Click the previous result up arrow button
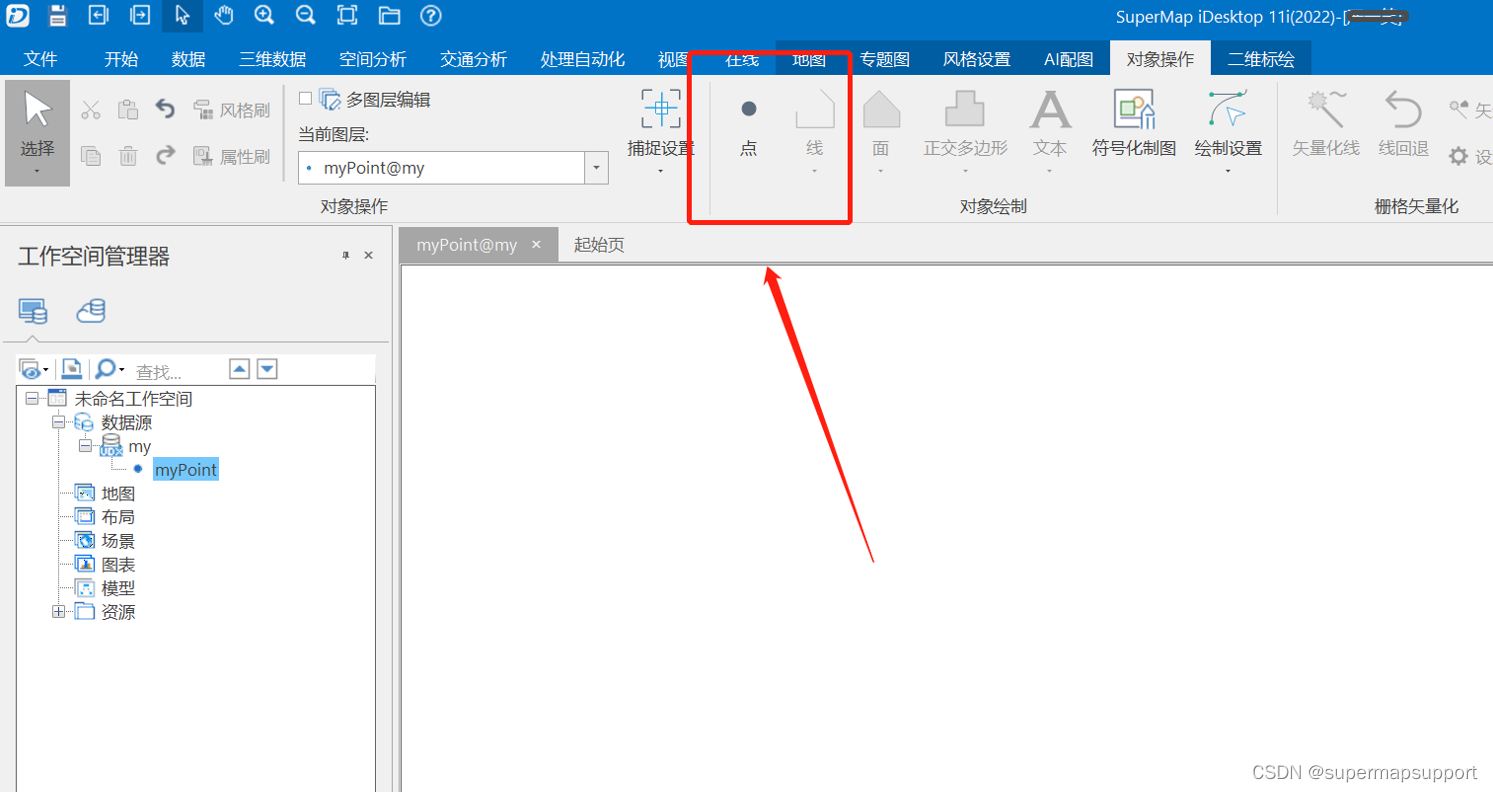The image size is (1493, 792). point(239,369)
